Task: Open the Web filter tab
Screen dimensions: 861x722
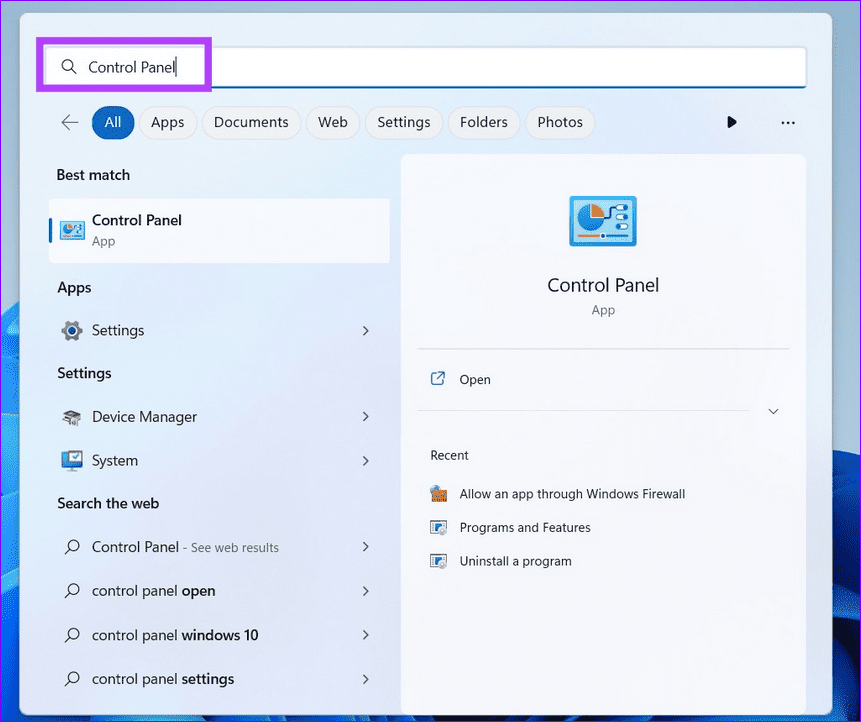Action: click(333, 122)
